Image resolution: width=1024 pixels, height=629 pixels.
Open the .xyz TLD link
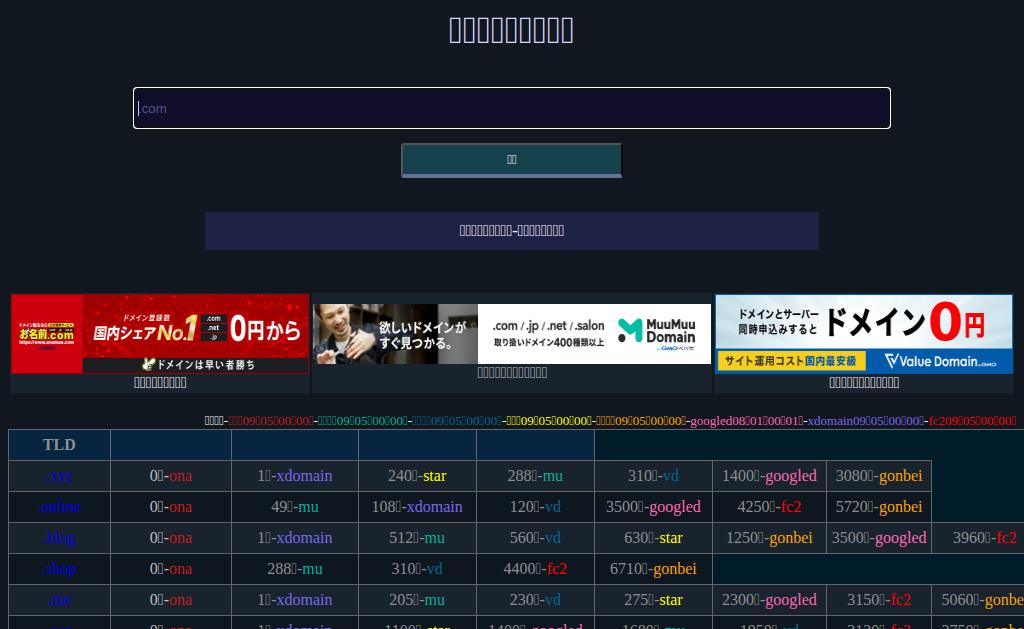[x=59, y=476]
